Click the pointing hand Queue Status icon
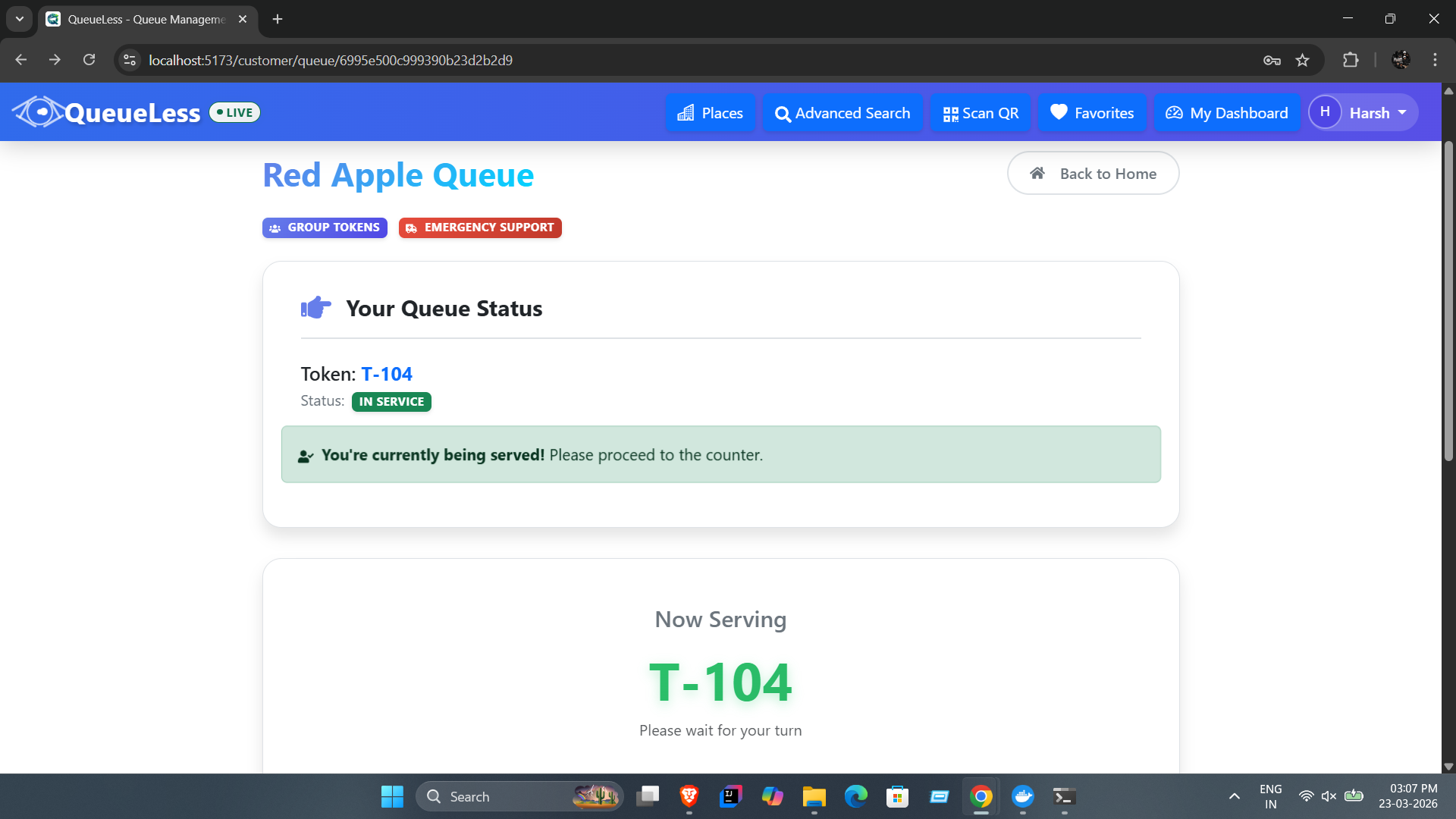This screenshot has width=1456, height=819. coord(316,307)
